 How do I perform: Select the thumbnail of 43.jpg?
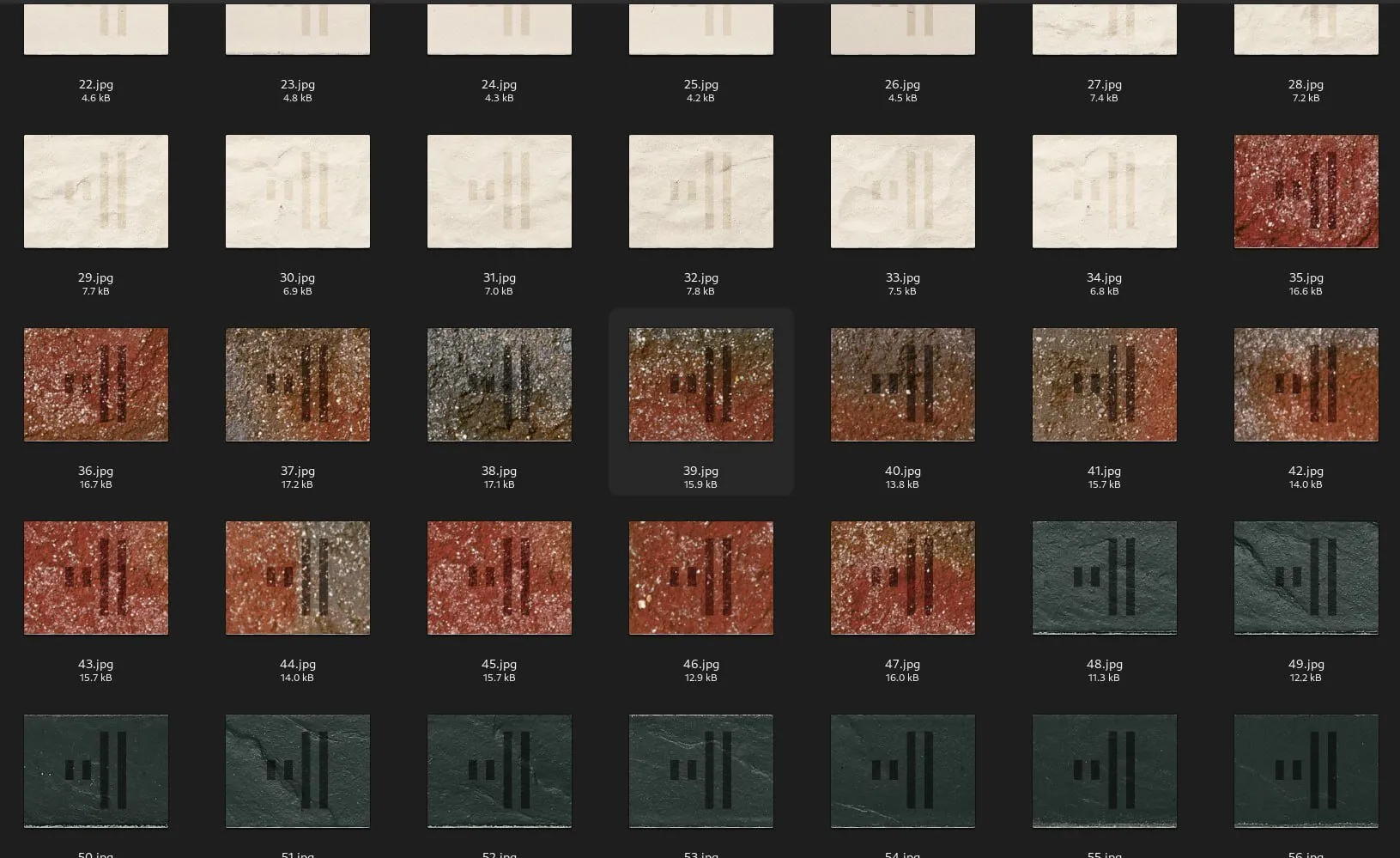tap(96, 578)
